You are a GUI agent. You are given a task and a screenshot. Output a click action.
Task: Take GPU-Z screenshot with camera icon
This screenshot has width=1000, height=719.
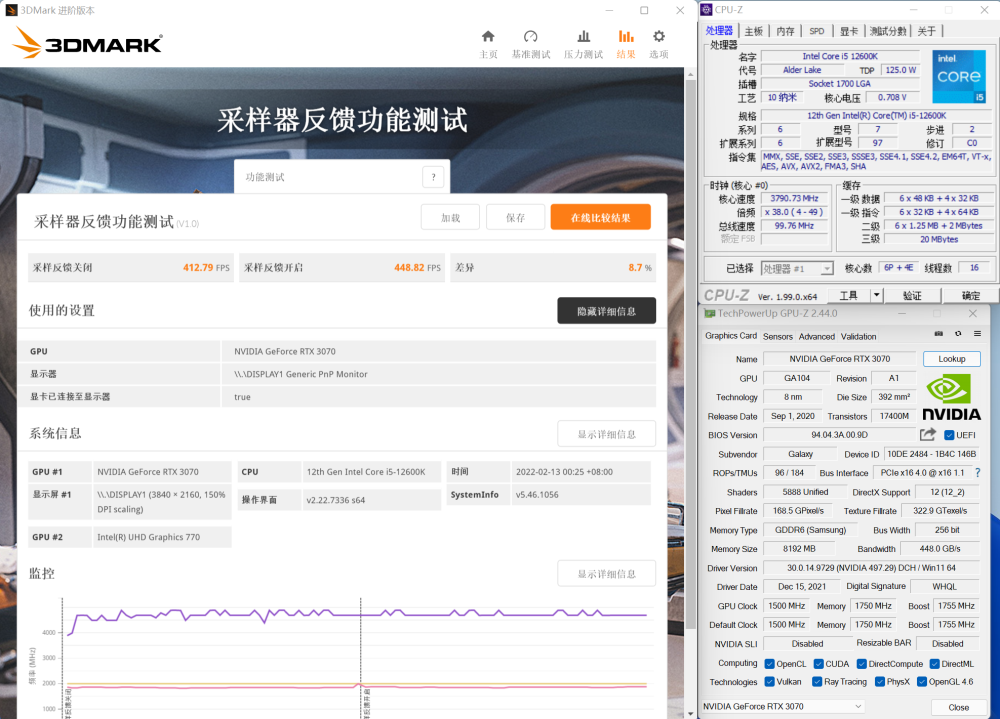[938, 334]
